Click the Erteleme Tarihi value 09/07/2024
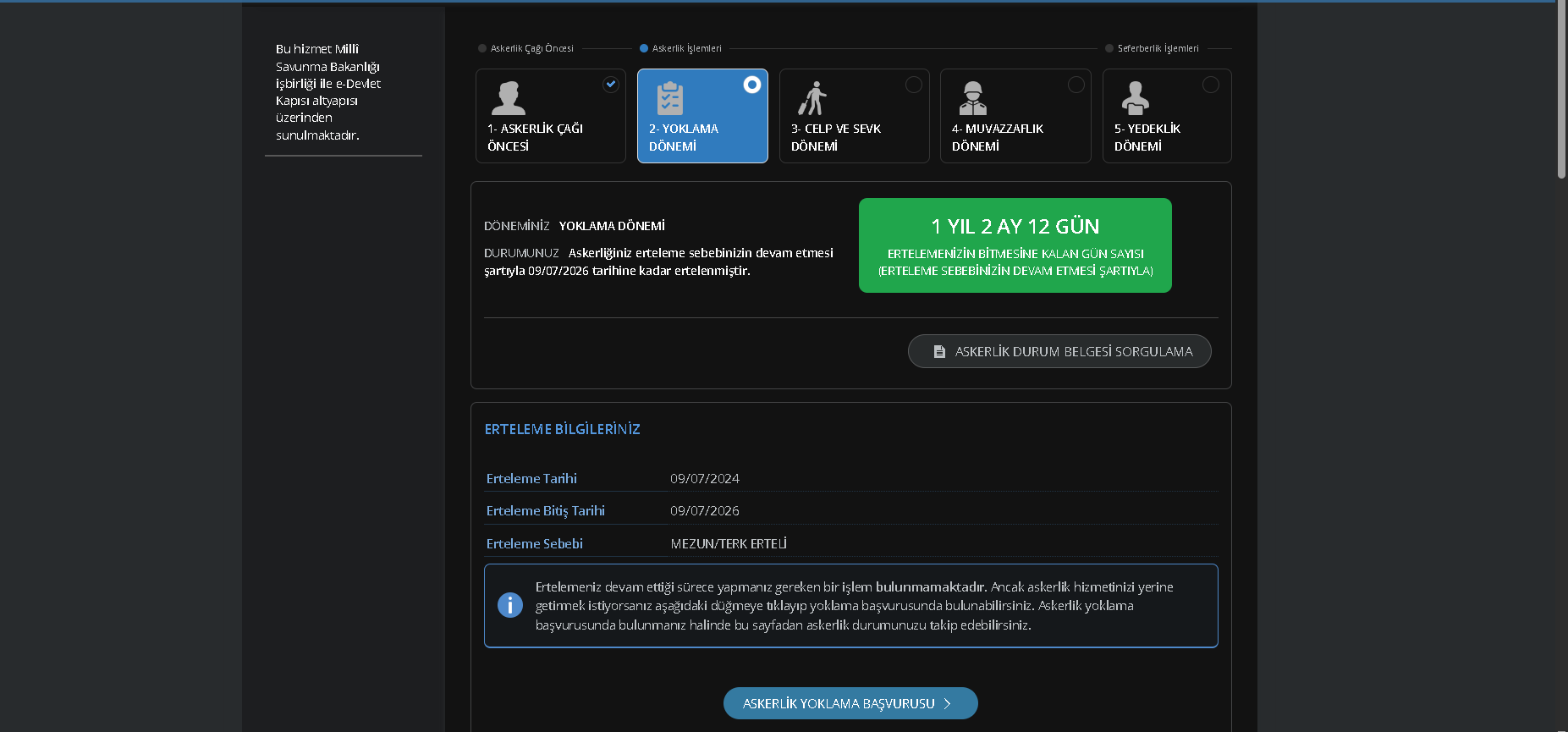This screenshot has width=1568, height=732. click(x=705, y=479)
